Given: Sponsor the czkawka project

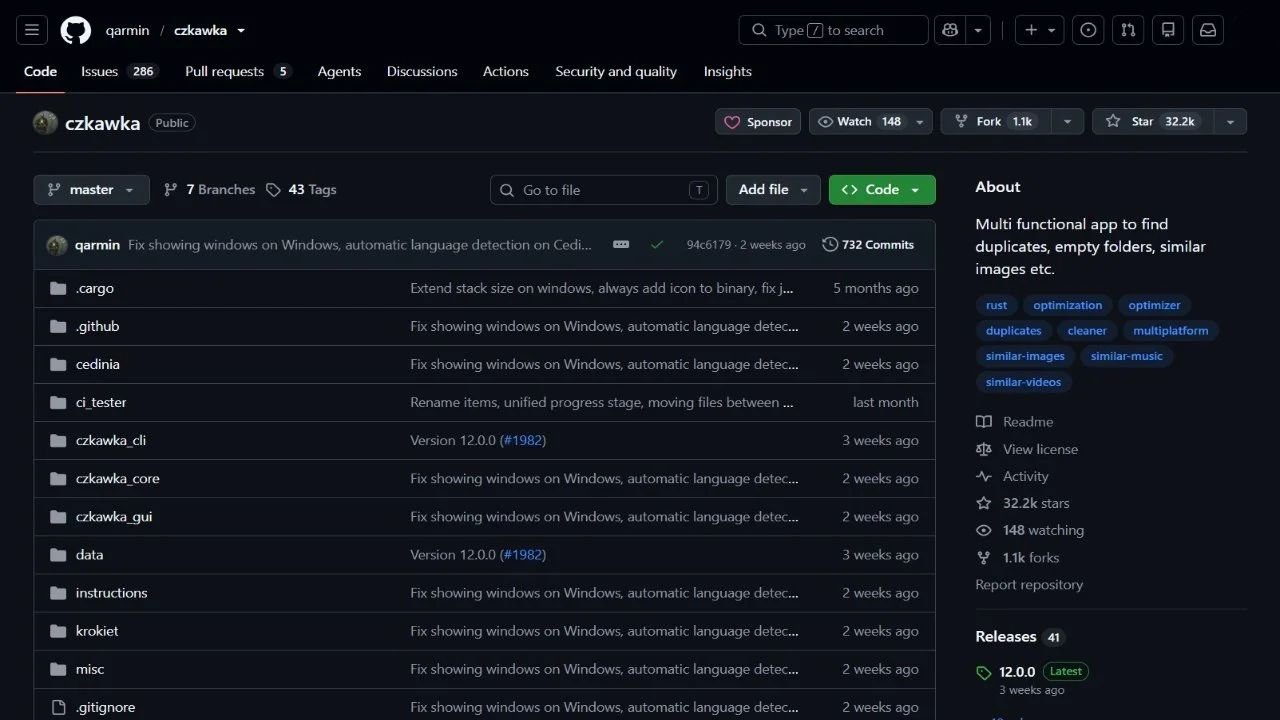Looking at the screenshot, I should 758,122.
